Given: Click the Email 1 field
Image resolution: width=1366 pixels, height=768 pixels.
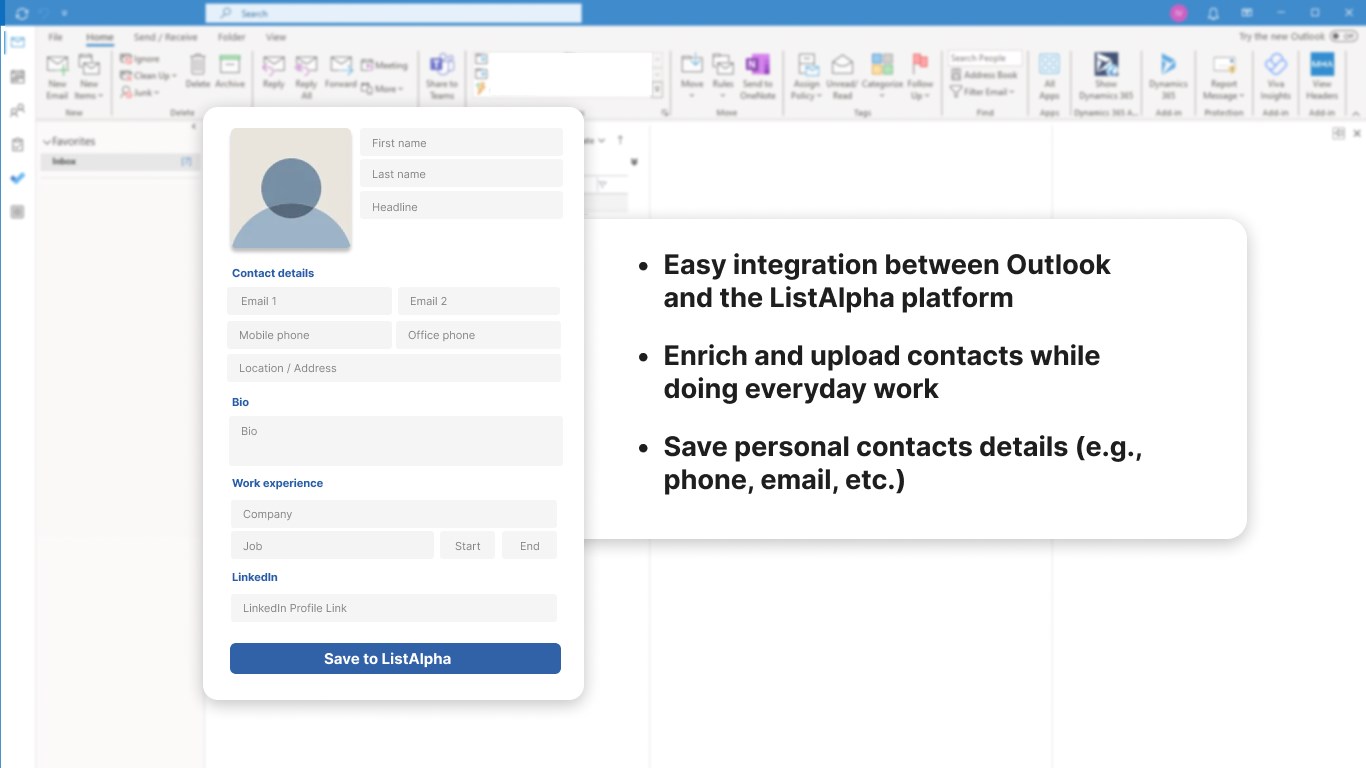Looking at the screenshot, I should tap(309, 301).
